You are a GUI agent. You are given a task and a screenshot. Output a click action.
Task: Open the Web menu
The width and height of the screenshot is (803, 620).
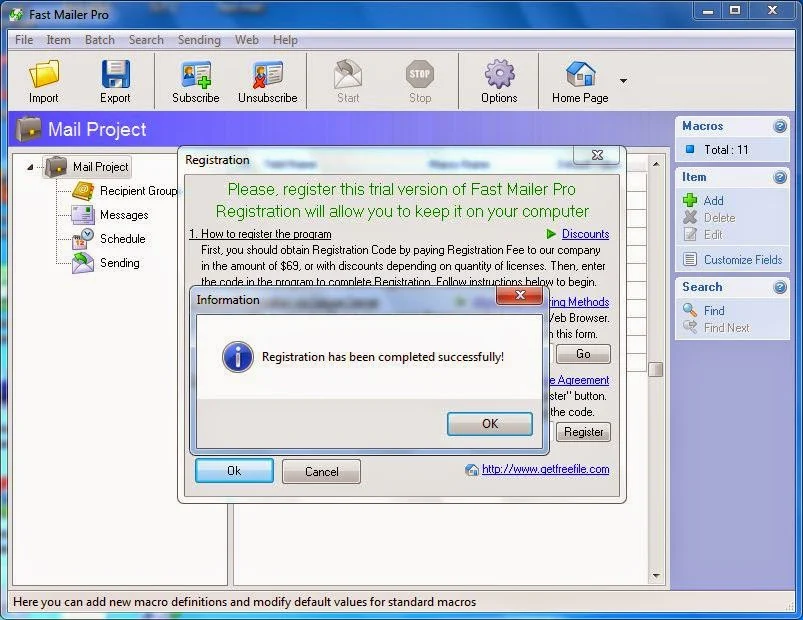[x=246, y=40]
